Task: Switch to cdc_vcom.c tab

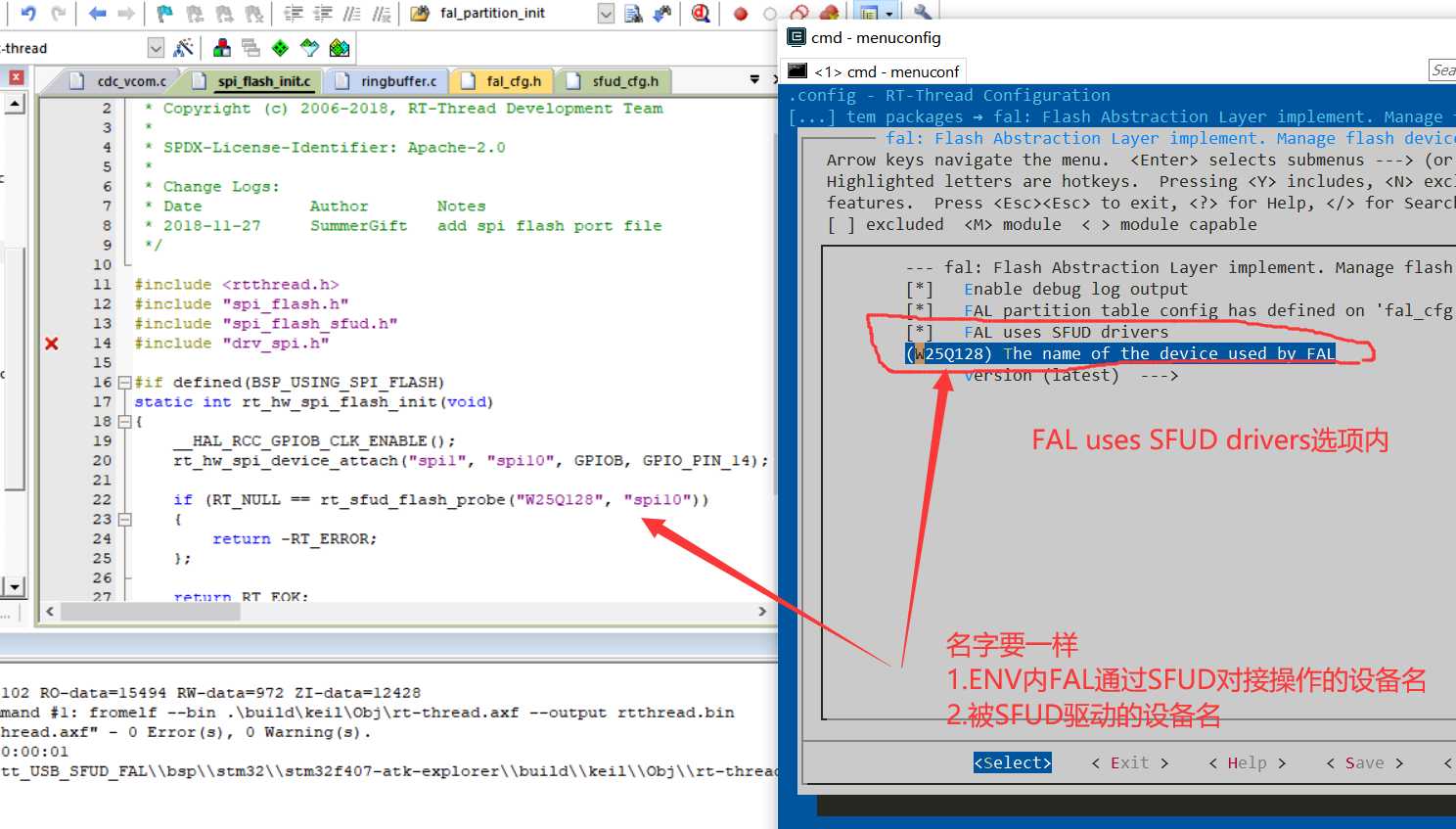Action: [119, 81]
